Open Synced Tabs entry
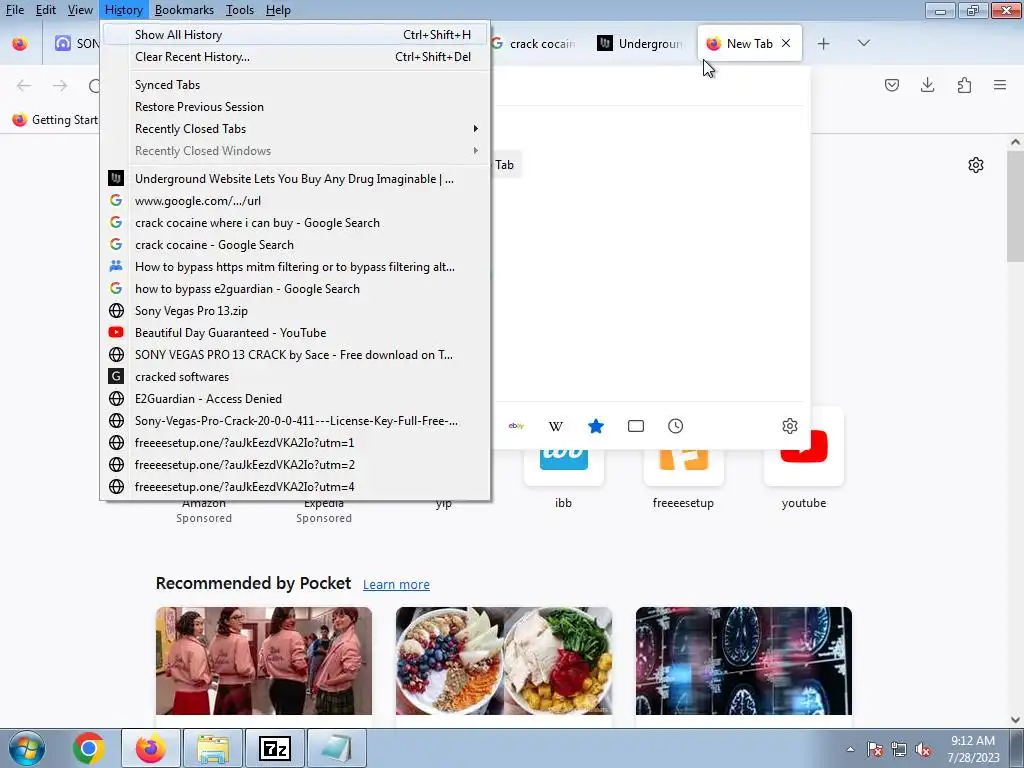Viewport: 1024px width, 768px height. pyautogui.click(x=295, y=85)
